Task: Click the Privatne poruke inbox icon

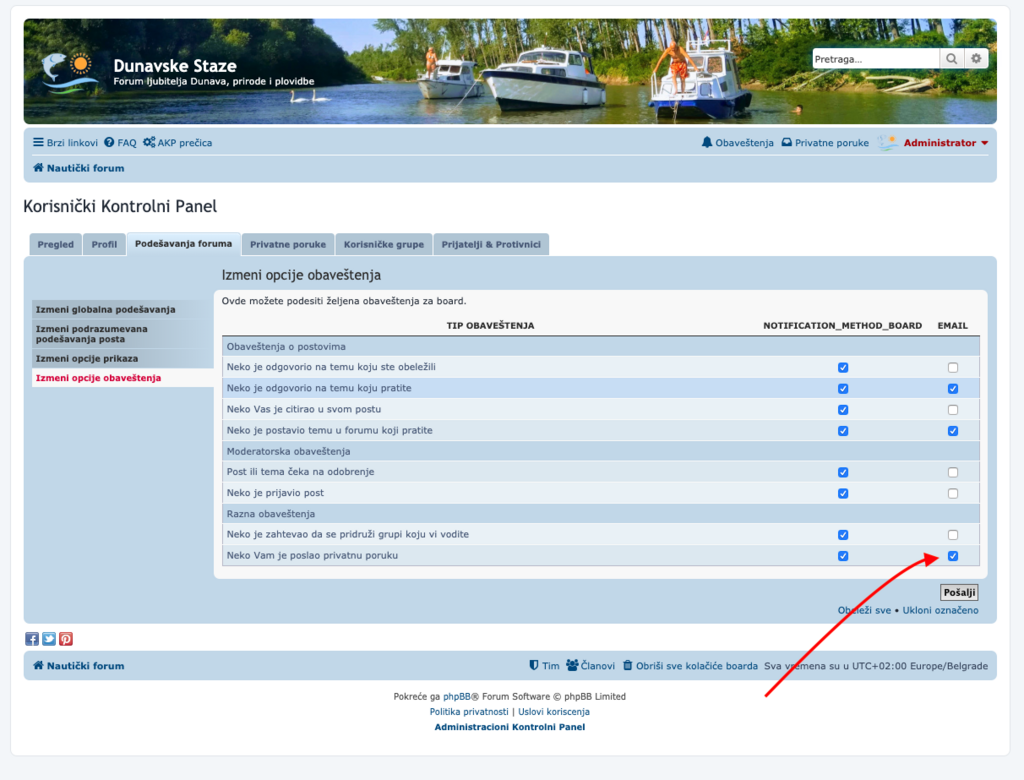Action: [787, 142]
